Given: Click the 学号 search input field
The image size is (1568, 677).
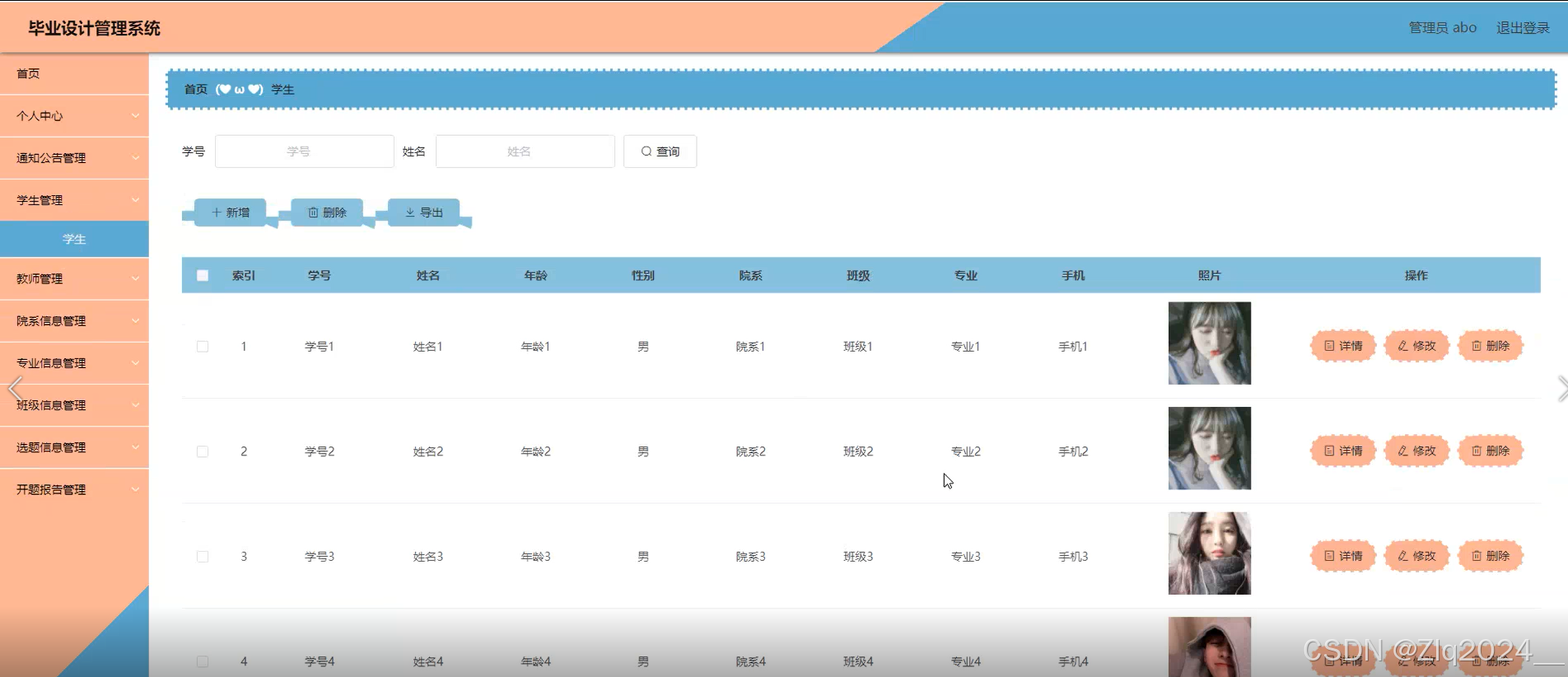Looking at the screenshot, I should (x=305, y=152).
